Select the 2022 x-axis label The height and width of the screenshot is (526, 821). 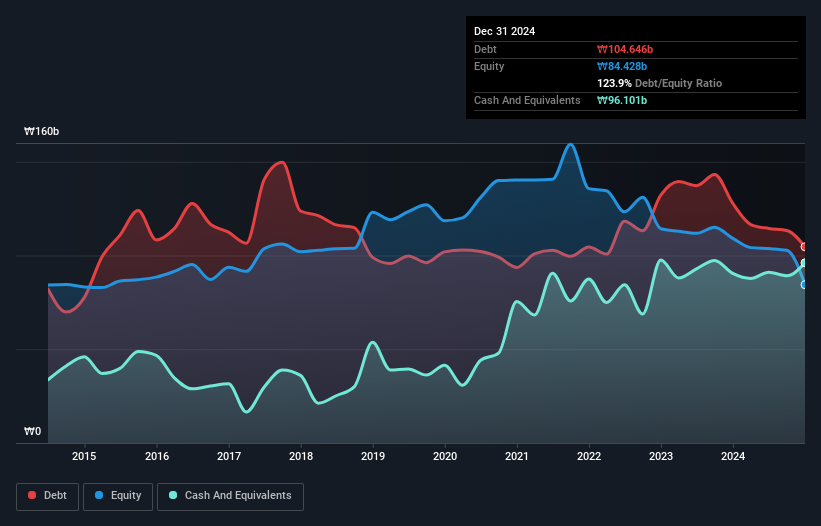[589, 456]
